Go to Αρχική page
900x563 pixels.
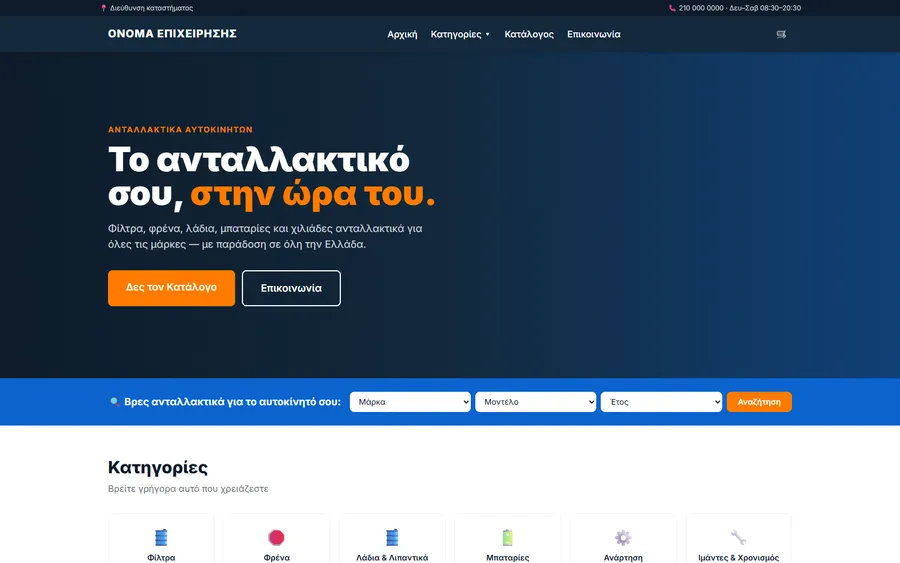[402, 34]
